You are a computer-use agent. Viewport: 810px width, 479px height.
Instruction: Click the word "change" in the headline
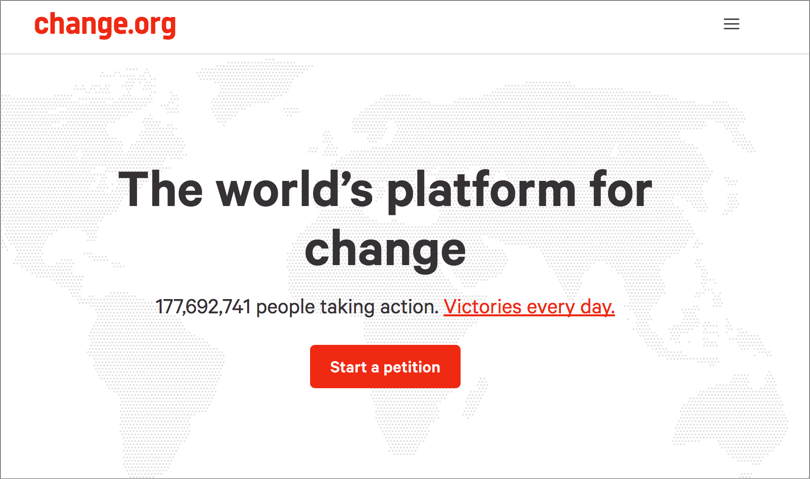(x=385, y=250)
